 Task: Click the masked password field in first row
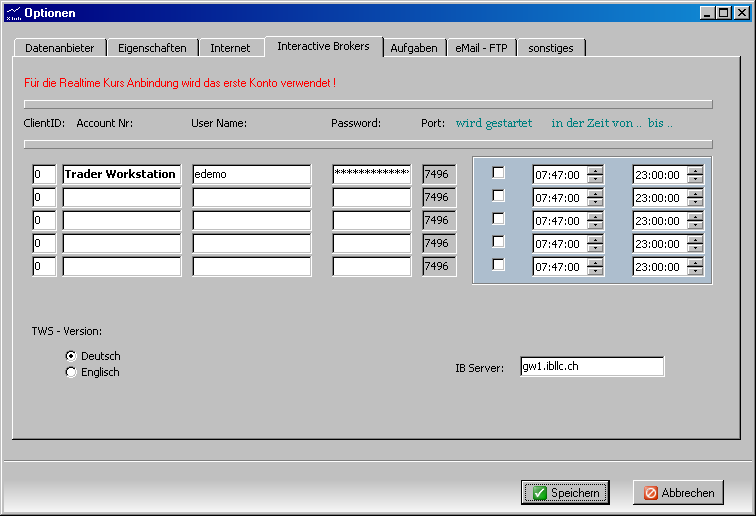(x=372, y=174)
